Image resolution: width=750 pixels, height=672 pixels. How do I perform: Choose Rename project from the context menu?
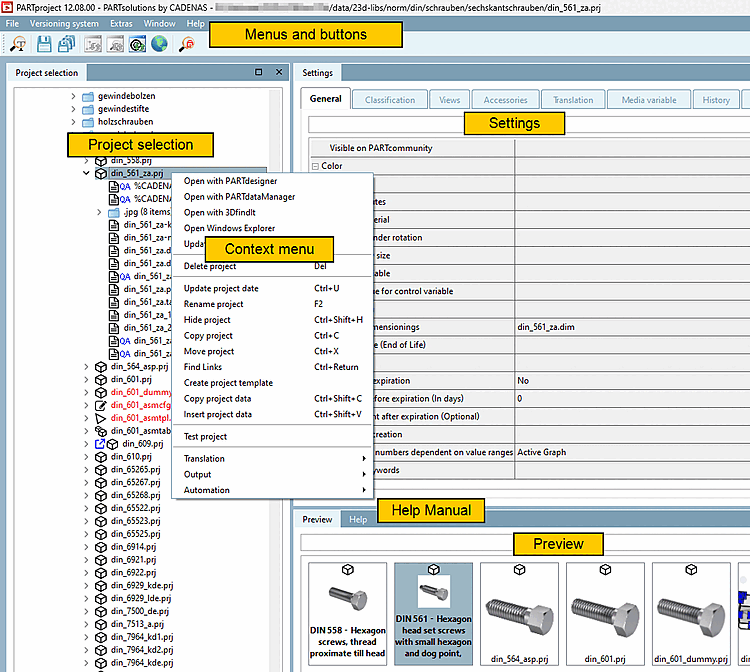pos(213,304)
